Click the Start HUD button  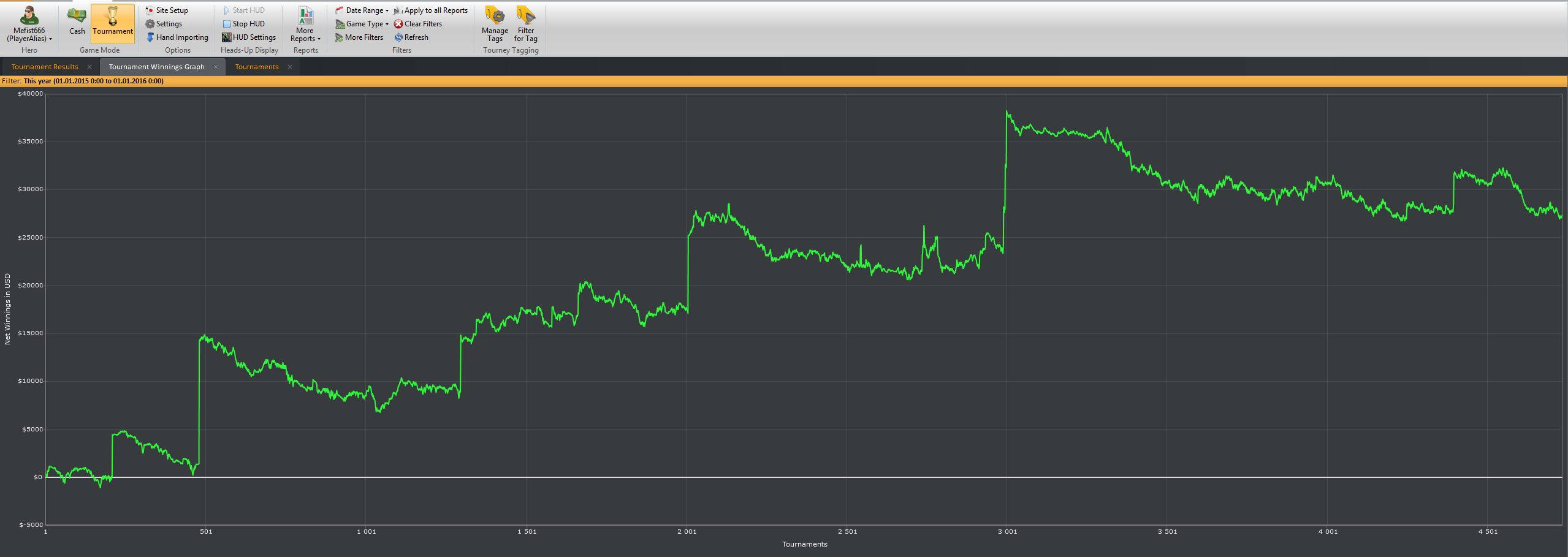243,10
